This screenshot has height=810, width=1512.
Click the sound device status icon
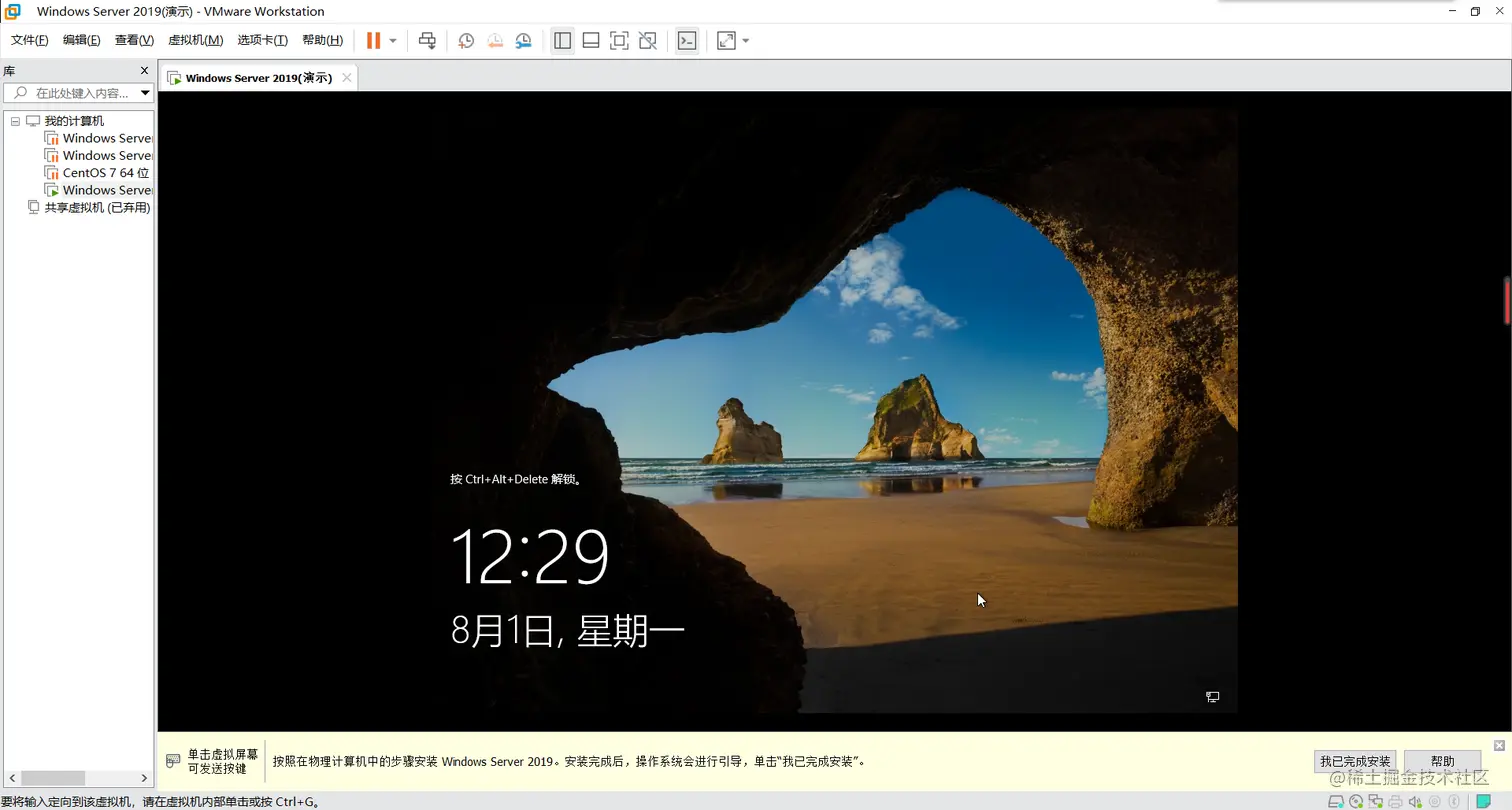[1414, 801]
